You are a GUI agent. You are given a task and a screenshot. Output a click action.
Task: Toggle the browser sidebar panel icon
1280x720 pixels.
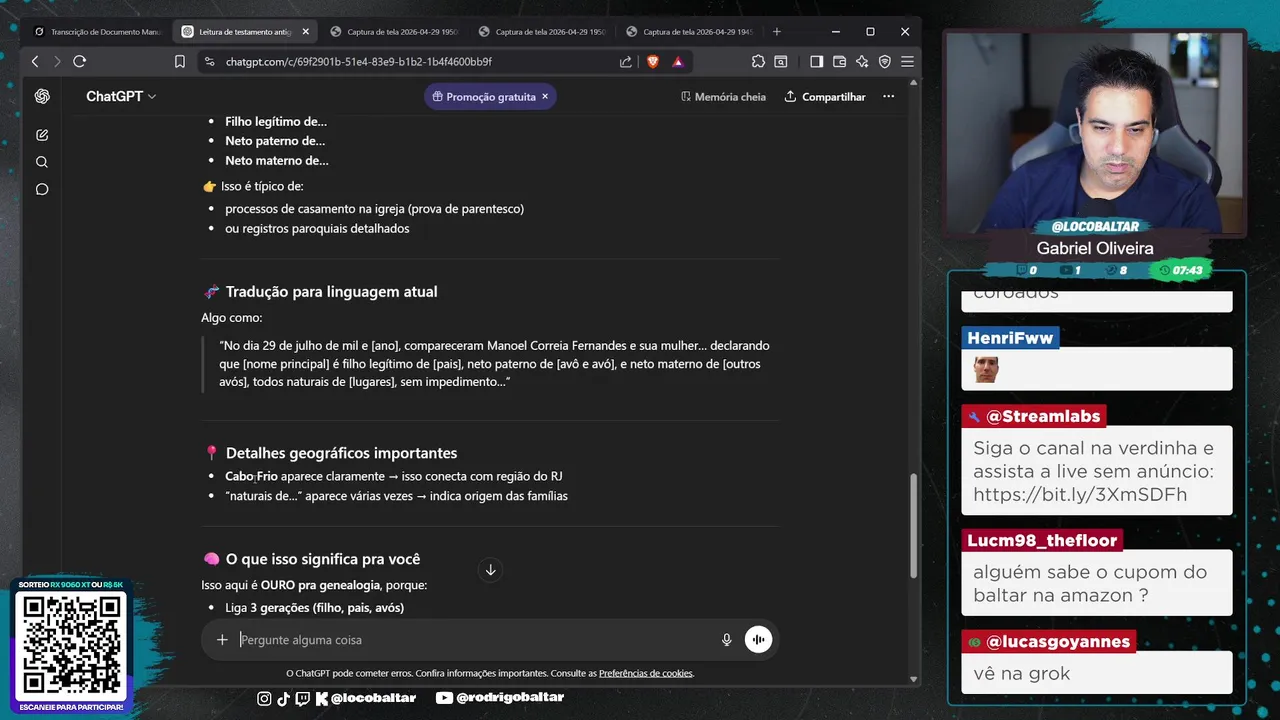click(x=816, y=61)
